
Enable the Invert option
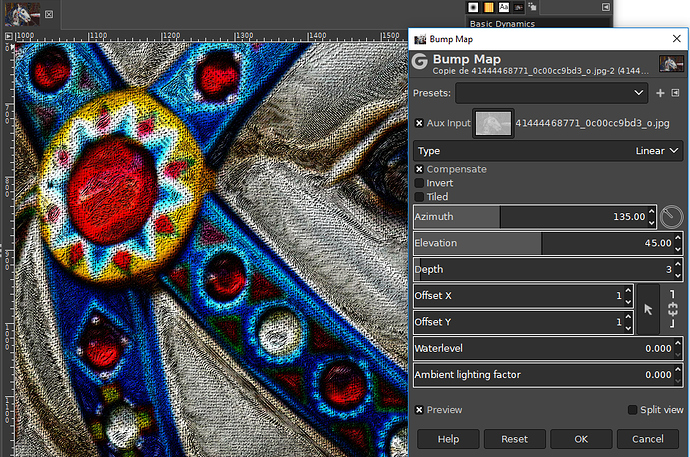click(x=419, y=183)
